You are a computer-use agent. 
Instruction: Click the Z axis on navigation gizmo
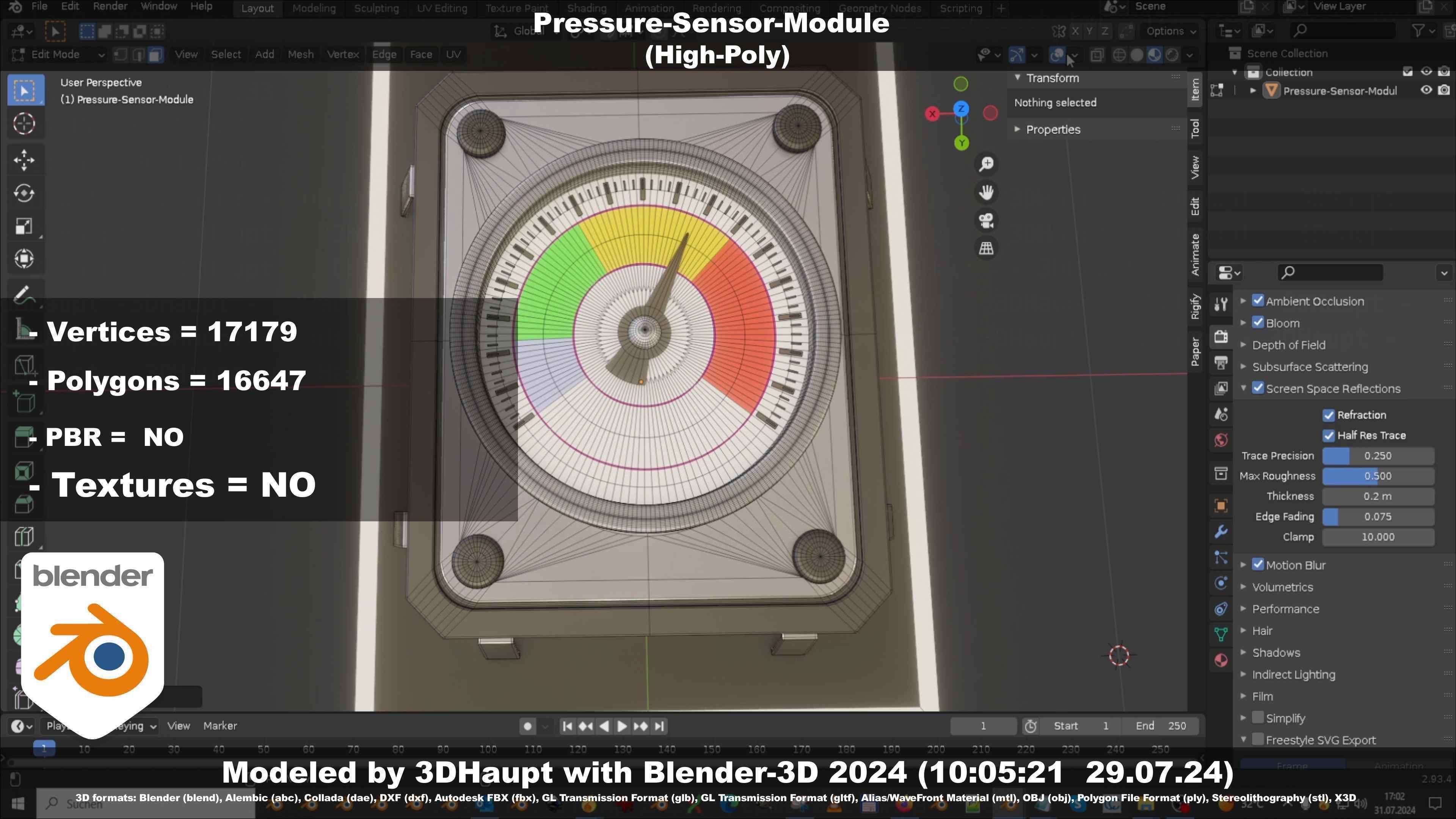961,108
